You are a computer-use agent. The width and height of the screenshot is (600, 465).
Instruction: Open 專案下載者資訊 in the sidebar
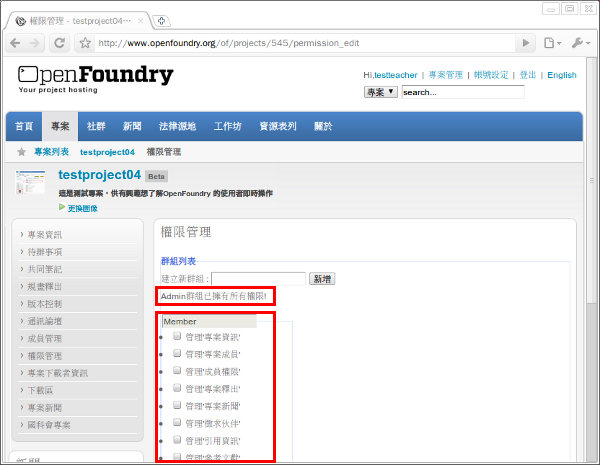click(58, 373)
